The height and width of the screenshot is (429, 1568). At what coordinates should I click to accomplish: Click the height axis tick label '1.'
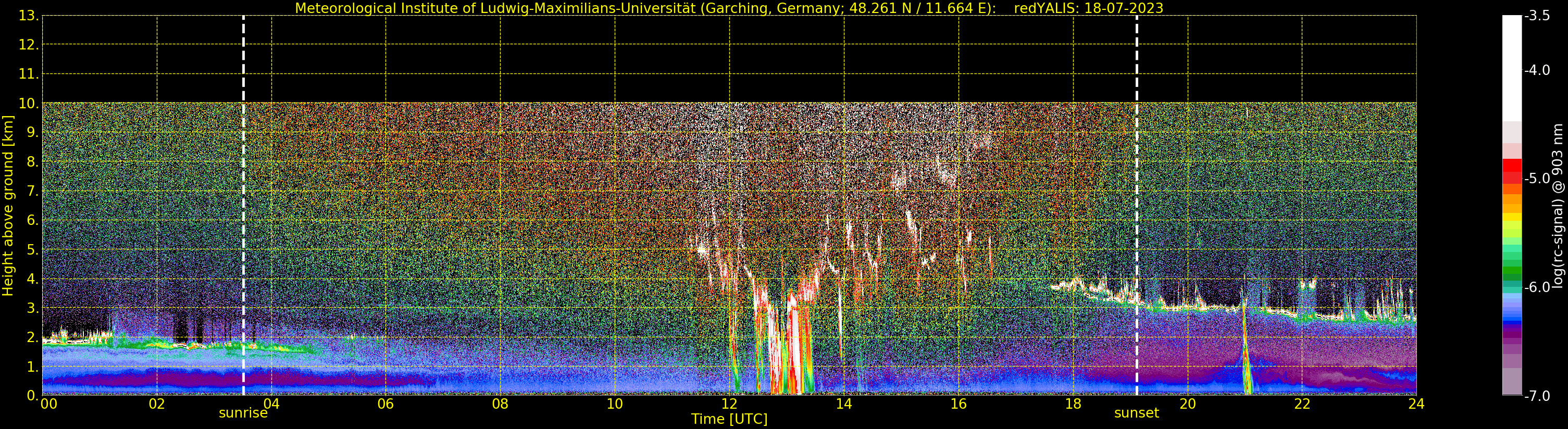pos(32,367)
